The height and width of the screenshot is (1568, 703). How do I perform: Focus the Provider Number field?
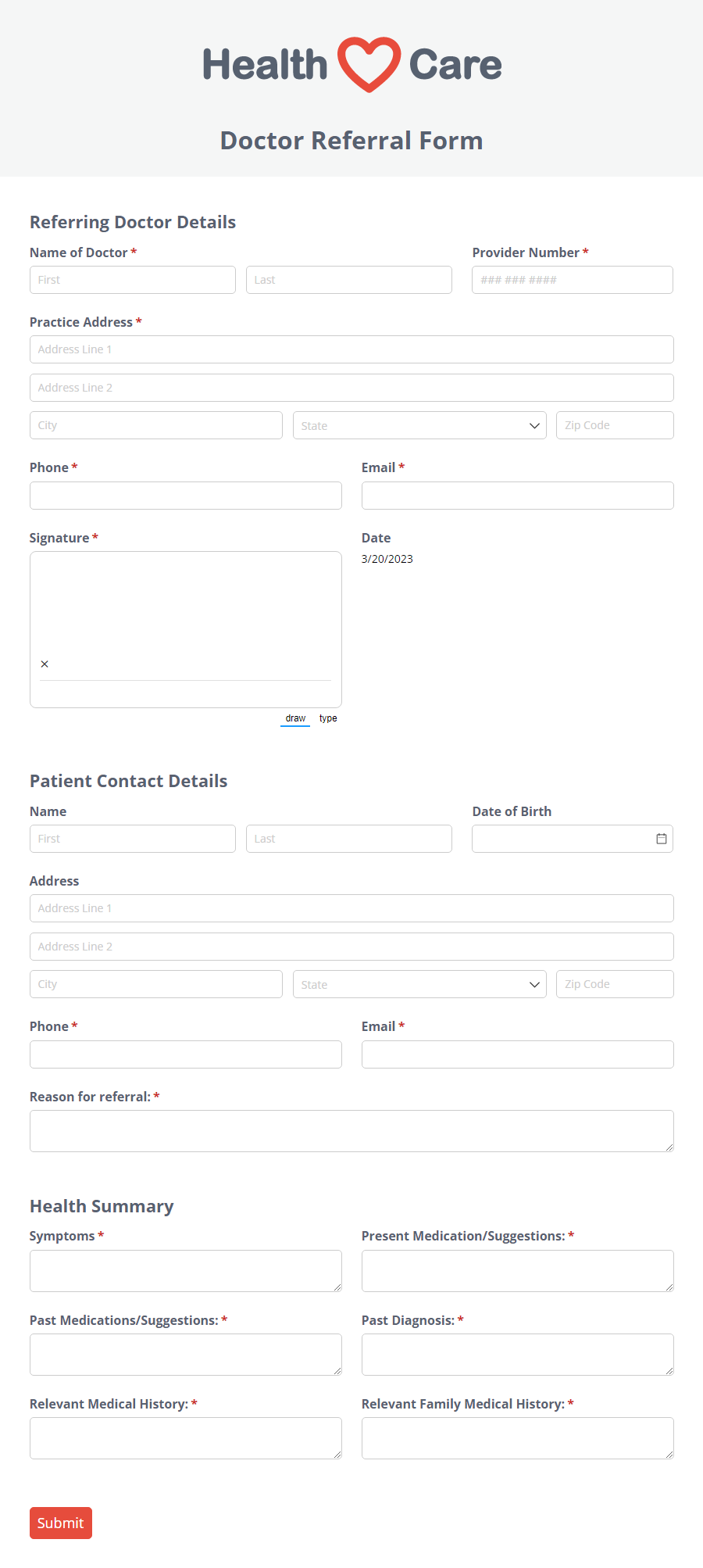pyautogui.click(x=573, y=280)
